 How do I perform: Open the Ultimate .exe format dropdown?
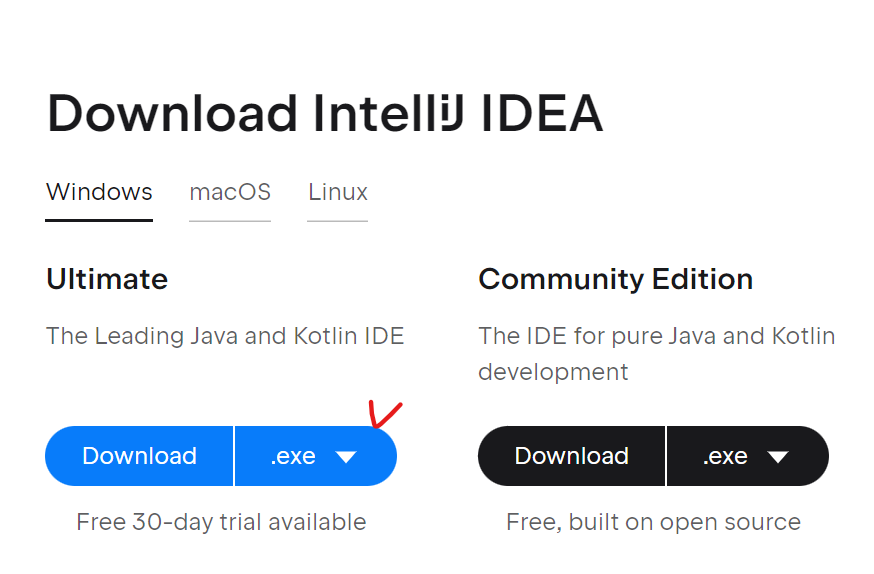[315, 456]
